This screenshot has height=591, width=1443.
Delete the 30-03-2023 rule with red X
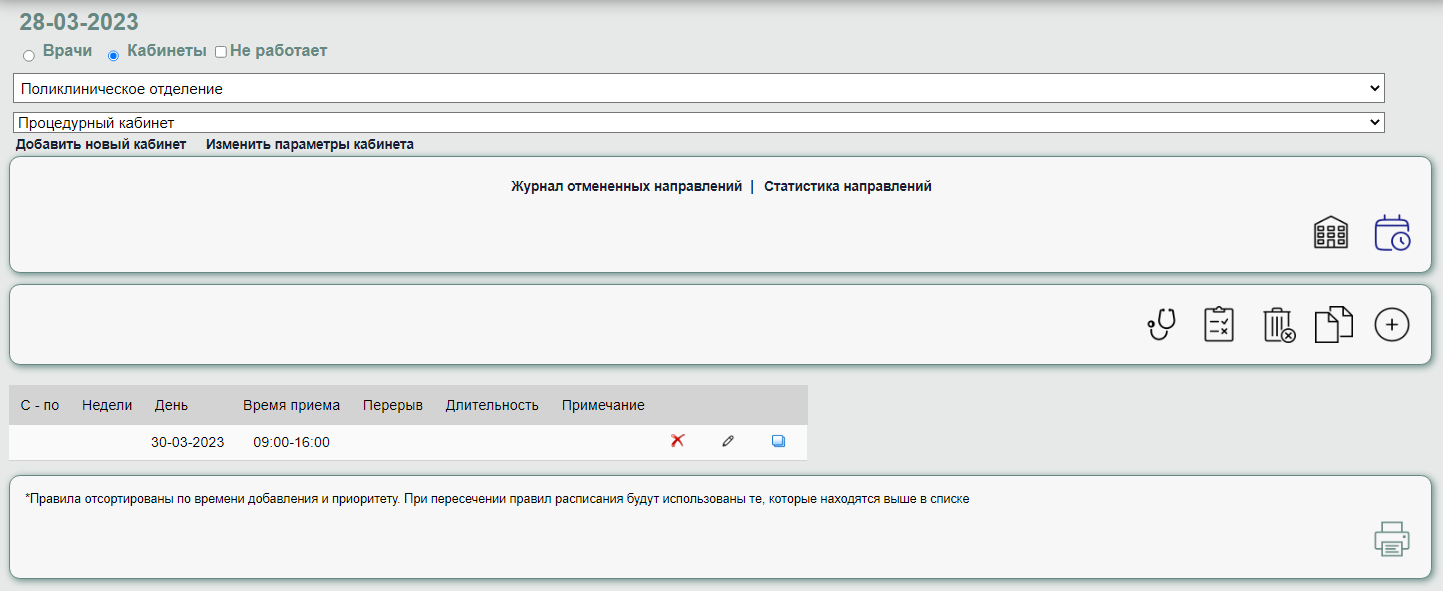(677, 441)
